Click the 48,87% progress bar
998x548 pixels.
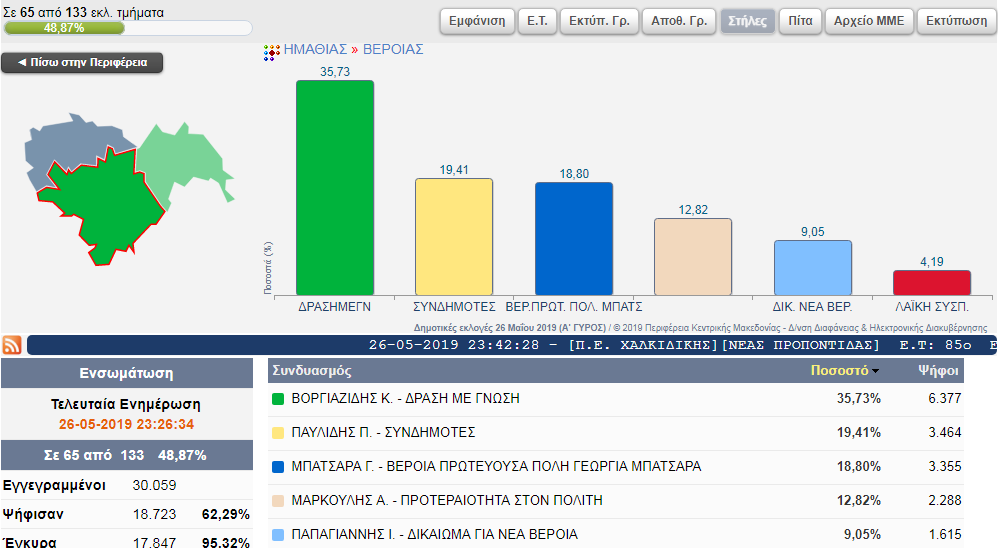point(128,28)
